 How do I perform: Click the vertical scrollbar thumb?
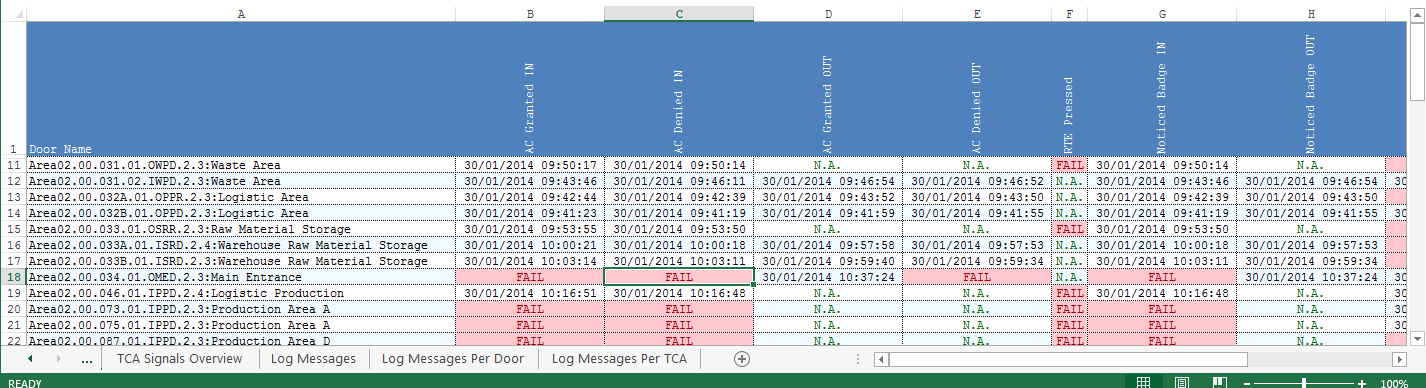1416,62
